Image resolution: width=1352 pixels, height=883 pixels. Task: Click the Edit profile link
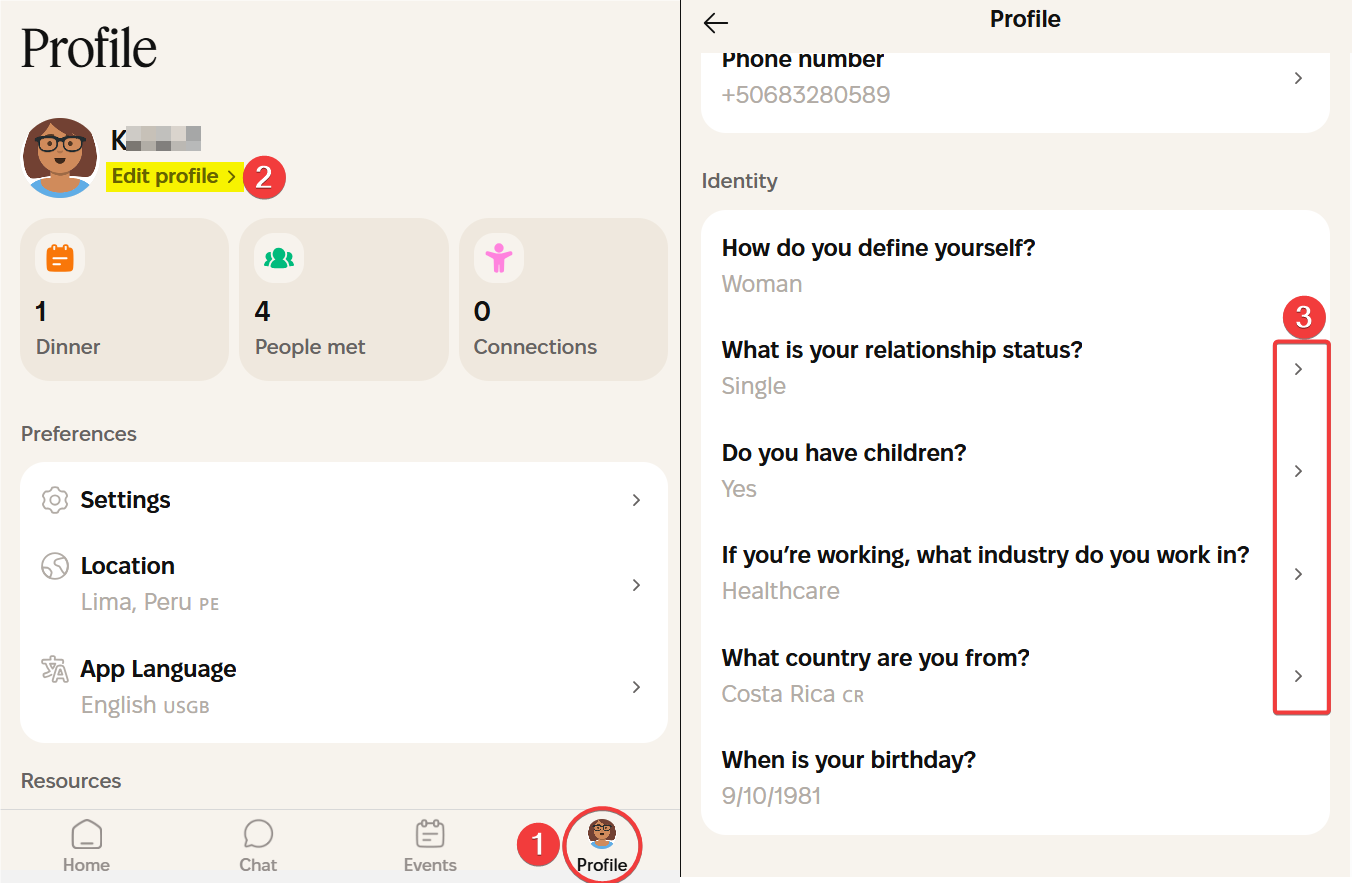click(x=174, y=177)
